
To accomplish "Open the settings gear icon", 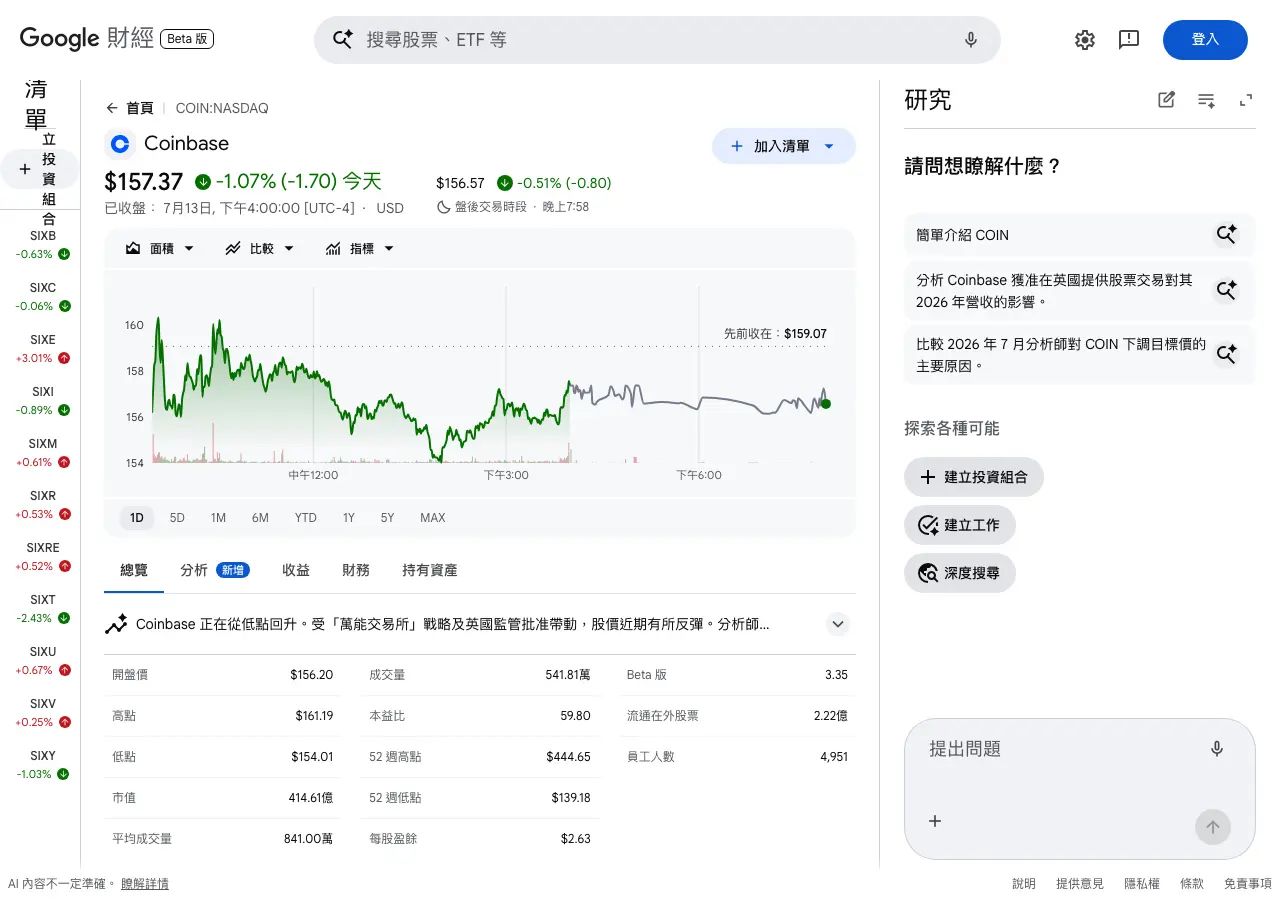I will pyautogui.click(x=1085, y=39).
